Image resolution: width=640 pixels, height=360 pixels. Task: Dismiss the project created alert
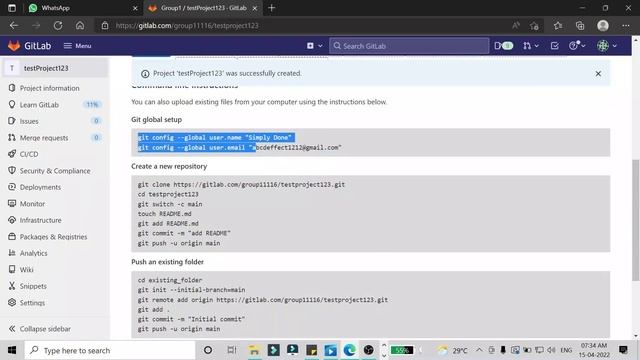(598, 73)
